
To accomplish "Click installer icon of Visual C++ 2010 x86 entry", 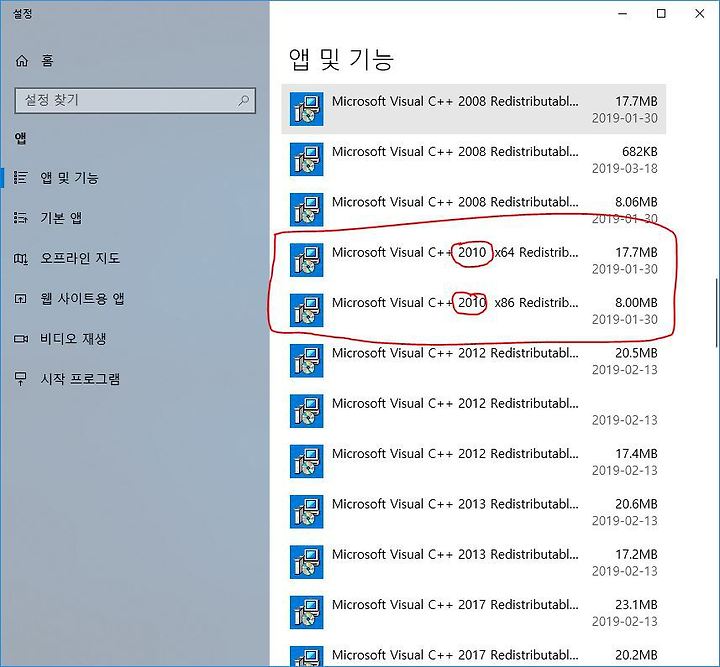I will [306, 310].
